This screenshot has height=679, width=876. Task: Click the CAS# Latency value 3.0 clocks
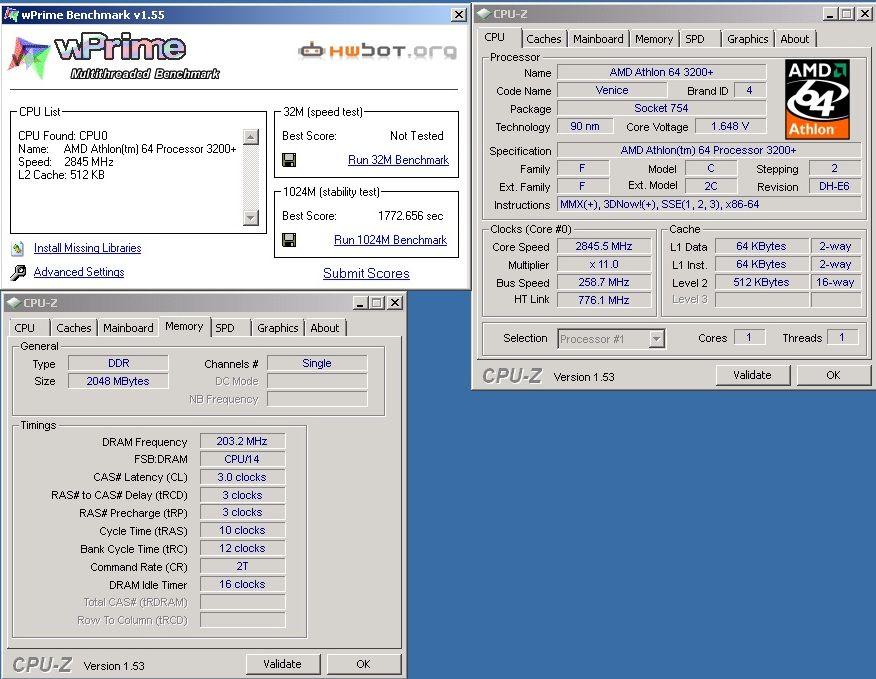[242, 477]
